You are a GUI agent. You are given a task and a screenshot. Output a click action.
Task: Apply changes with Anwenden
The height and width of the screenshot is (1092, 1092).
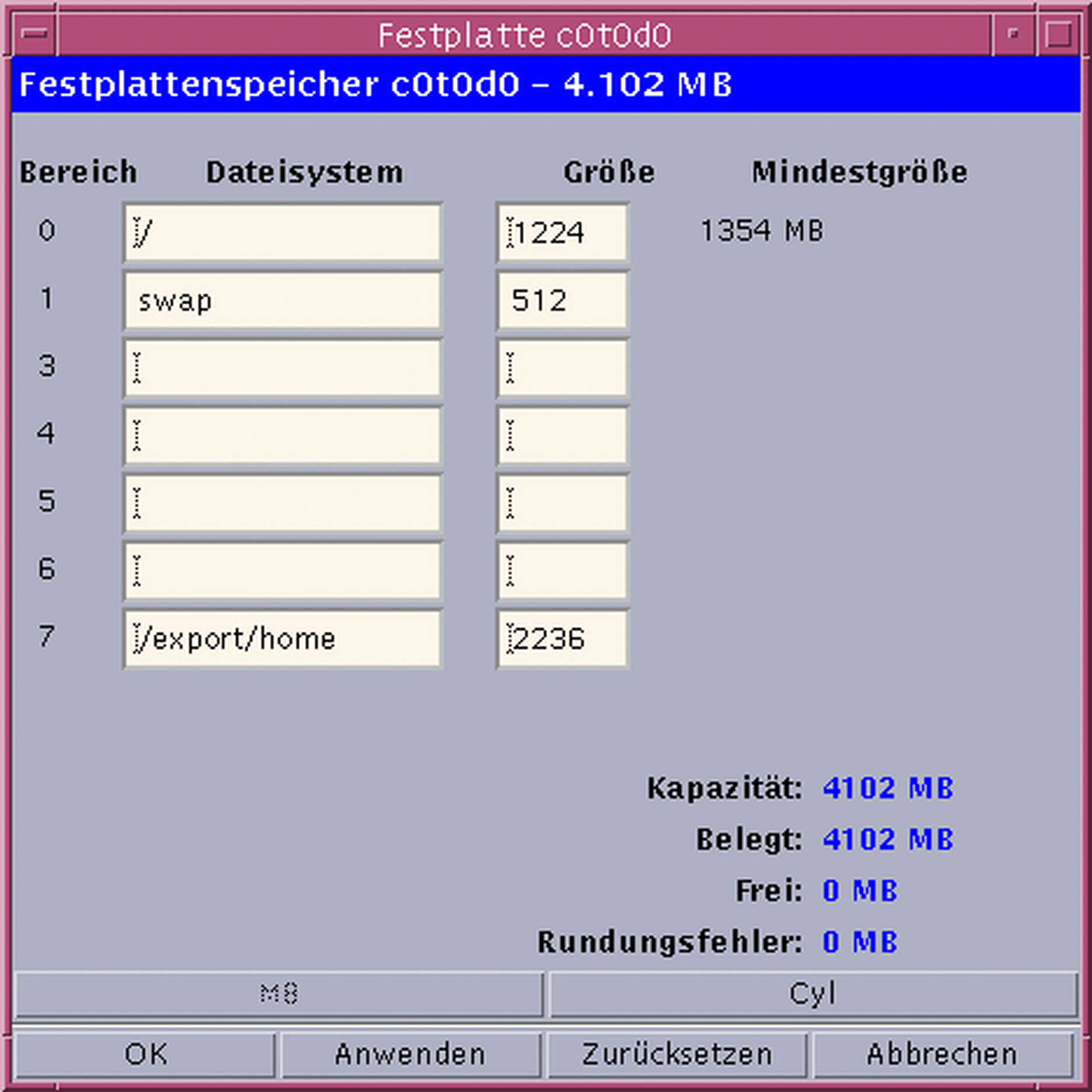coord(410,1054)
